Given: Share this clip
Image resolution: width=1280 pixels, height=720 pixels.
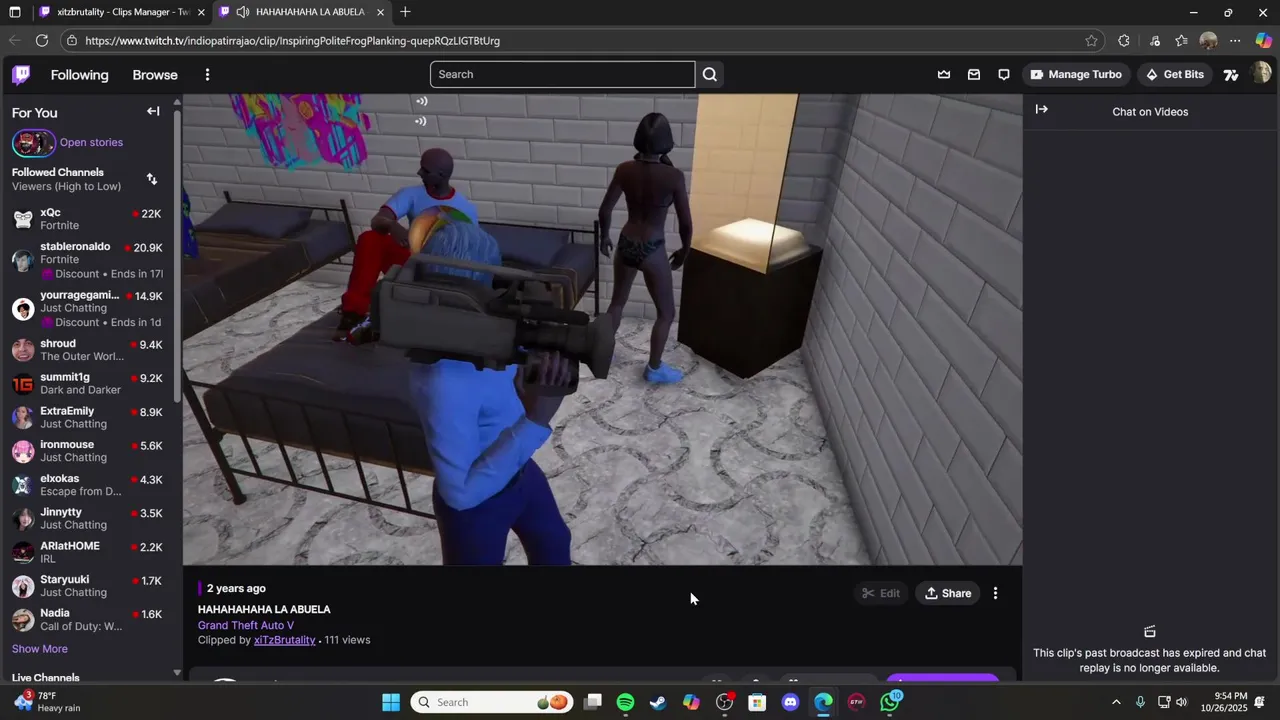Looking at the screenshot, I should (x=948, y=593).
